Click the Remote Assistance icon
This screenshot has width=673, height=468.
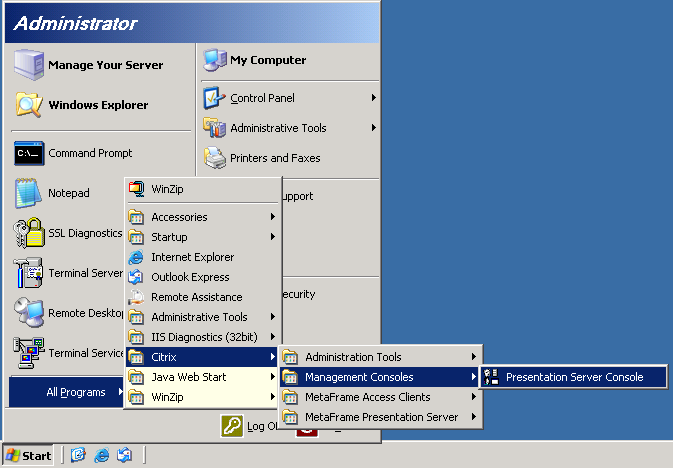click(136, 297)
